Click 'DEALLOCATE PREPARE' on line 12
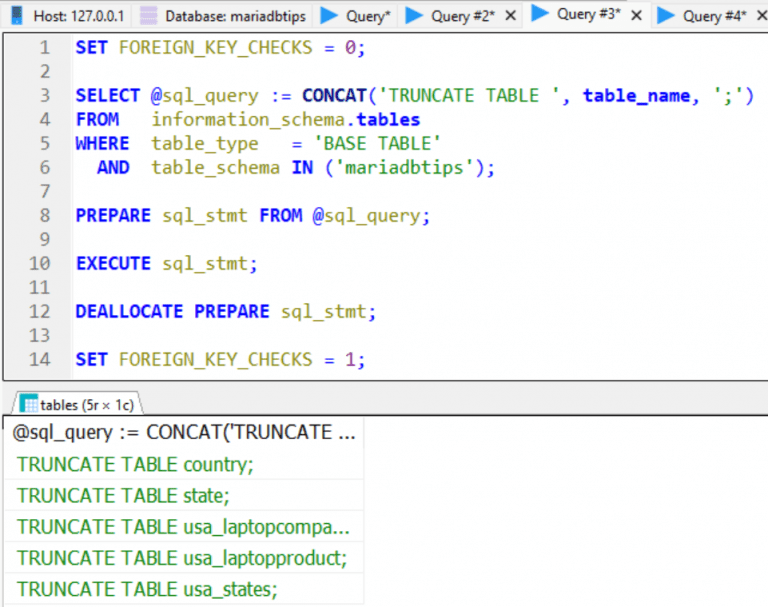 coord(172,312)
